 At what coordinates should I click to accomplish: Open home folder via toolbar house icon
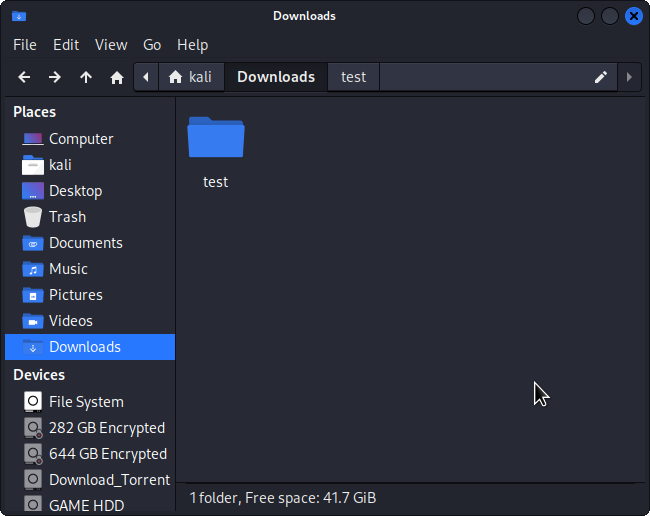(117, 77)
